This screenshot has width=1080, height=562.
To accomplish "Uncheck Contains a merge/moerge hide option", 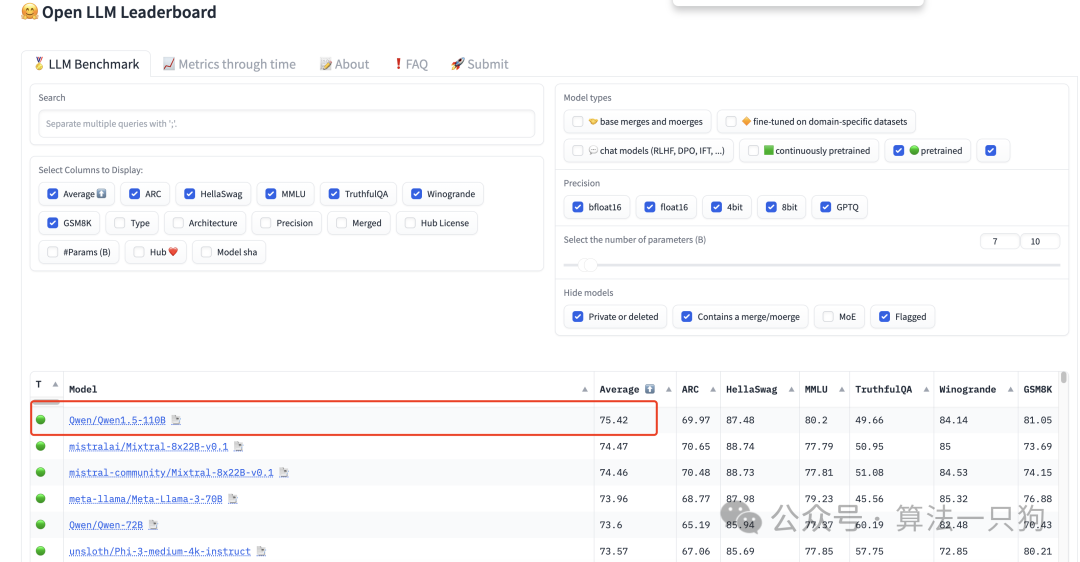I will [687, 317].
